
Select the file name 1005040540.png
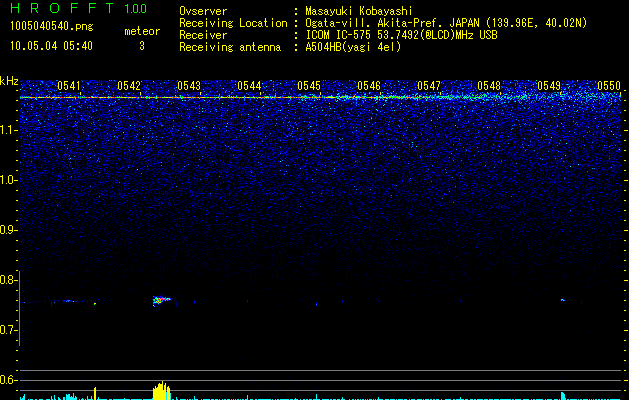52,26
